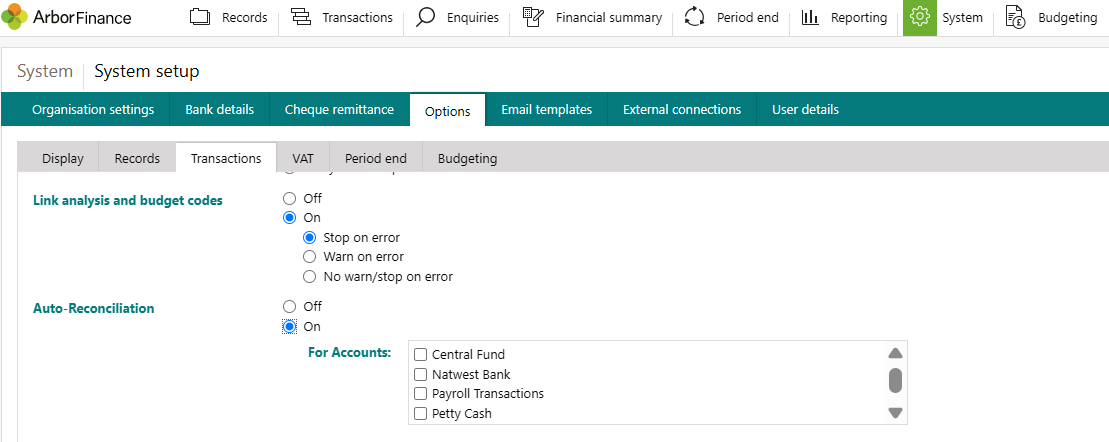Click the Financial summary calculator icon
This screenshot has height=442, width=1109.
tap(533, 17)
